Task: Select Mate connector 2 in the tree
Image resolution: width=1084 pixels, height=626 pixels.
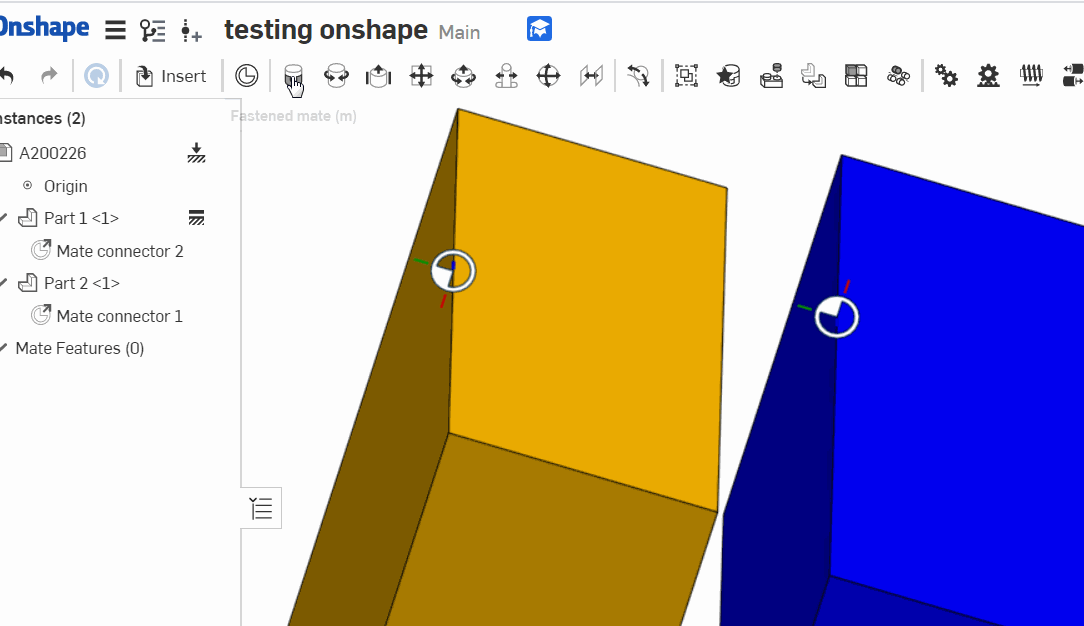Action: [120, 251]
